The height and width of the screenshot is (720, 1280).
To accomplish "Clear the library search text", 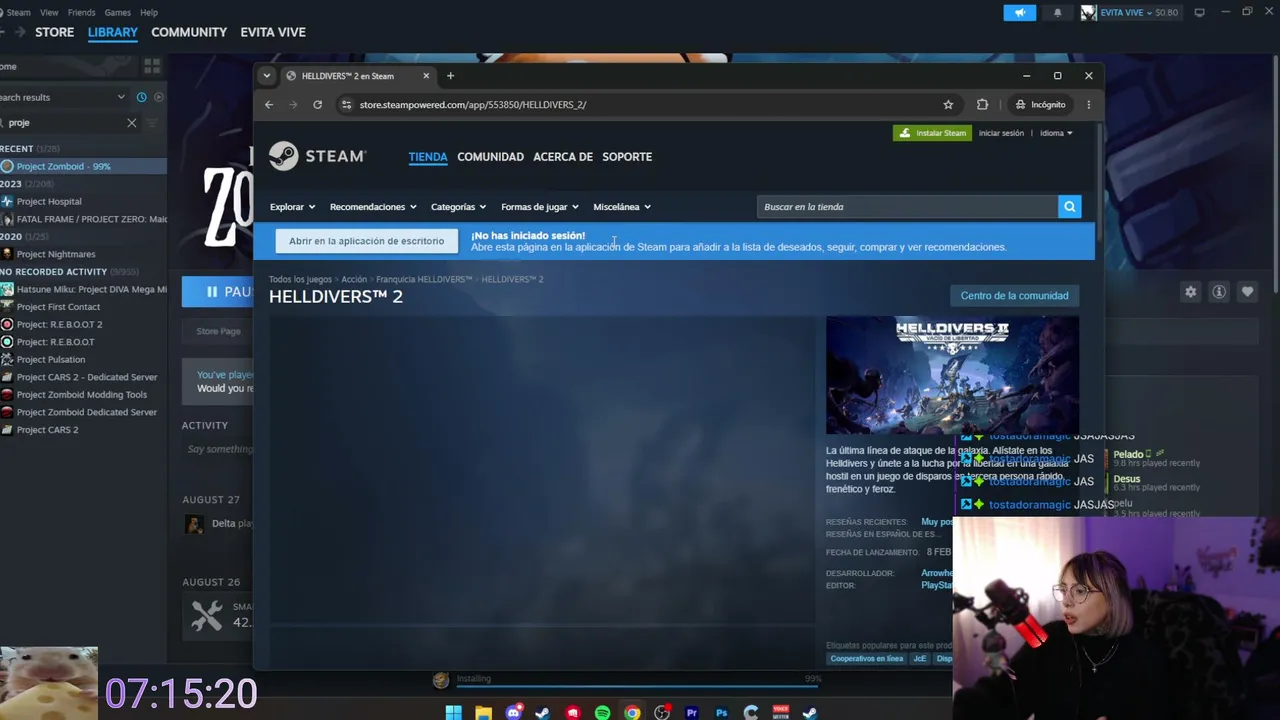I will [x=131, y=123].
